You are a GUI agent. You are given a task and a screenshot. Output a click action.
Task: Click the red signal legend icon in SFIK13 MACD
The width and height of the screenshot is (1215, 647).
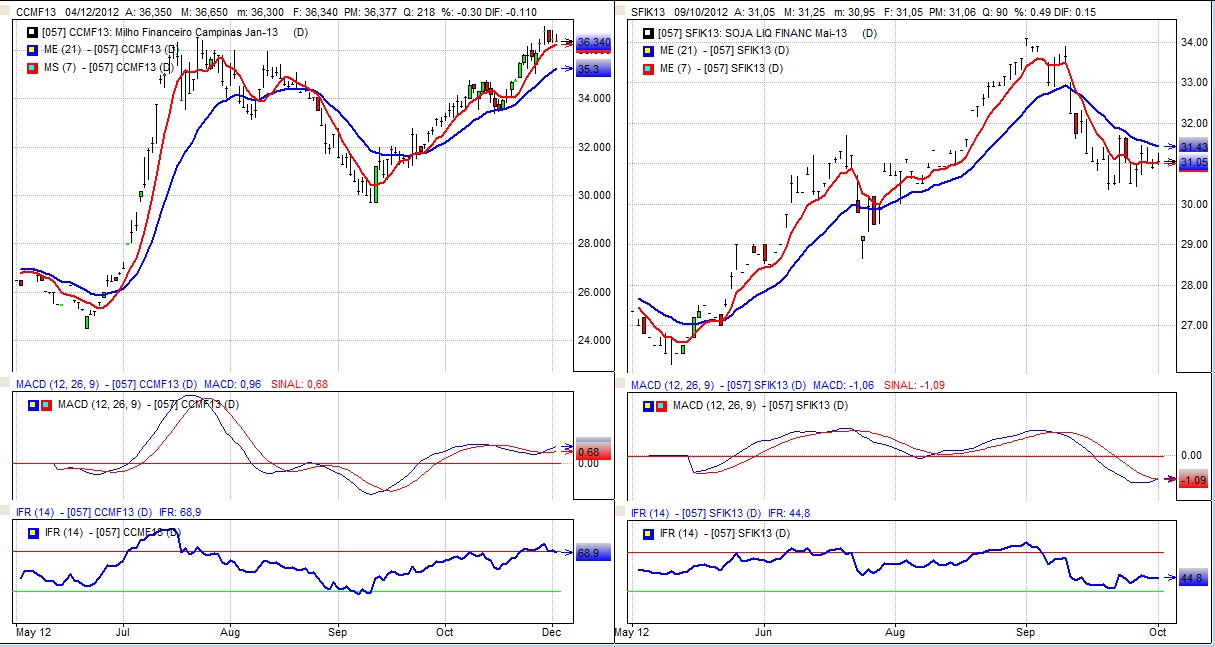[662, 405]
